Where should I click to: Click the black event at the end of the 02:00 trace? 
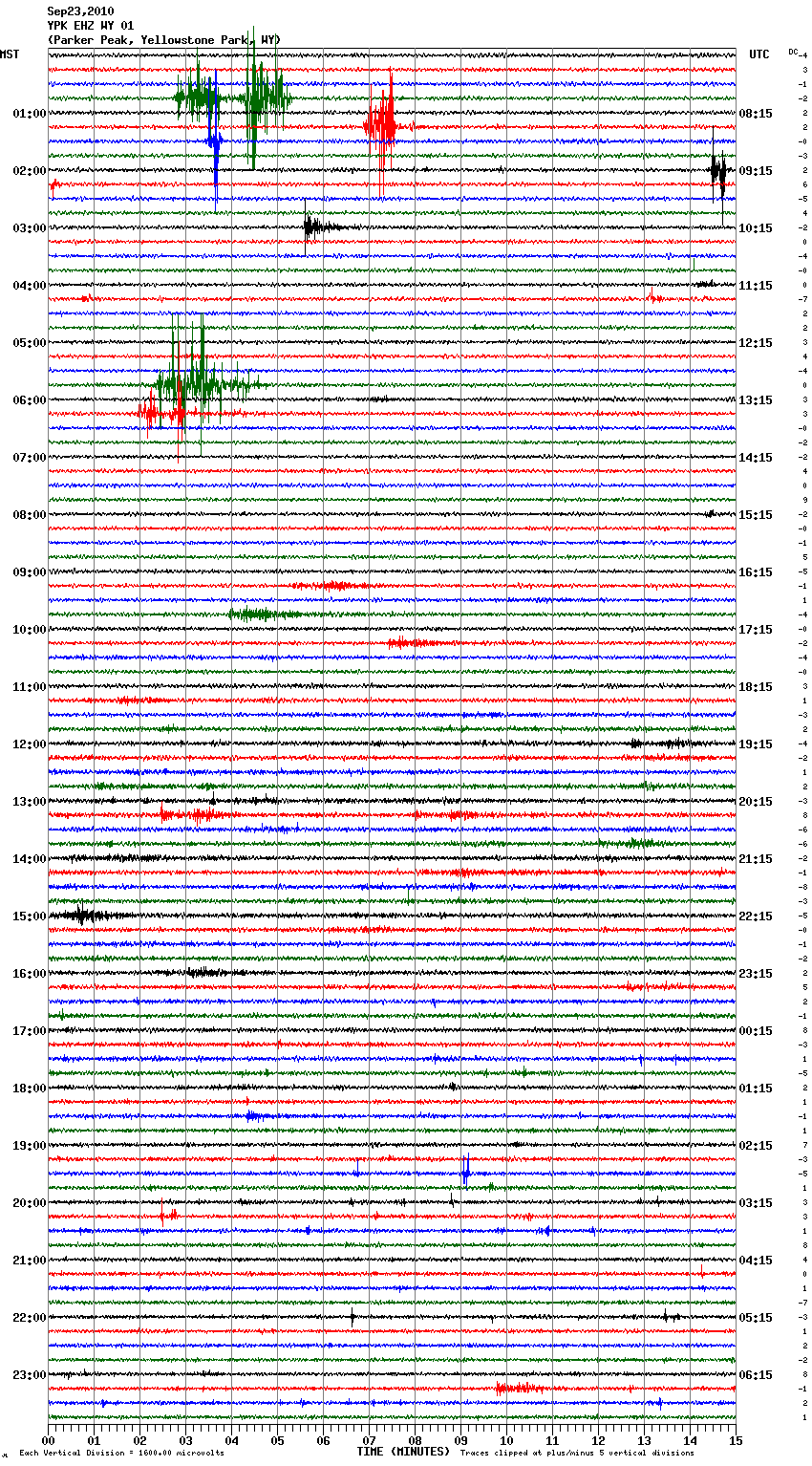[718, 172]
